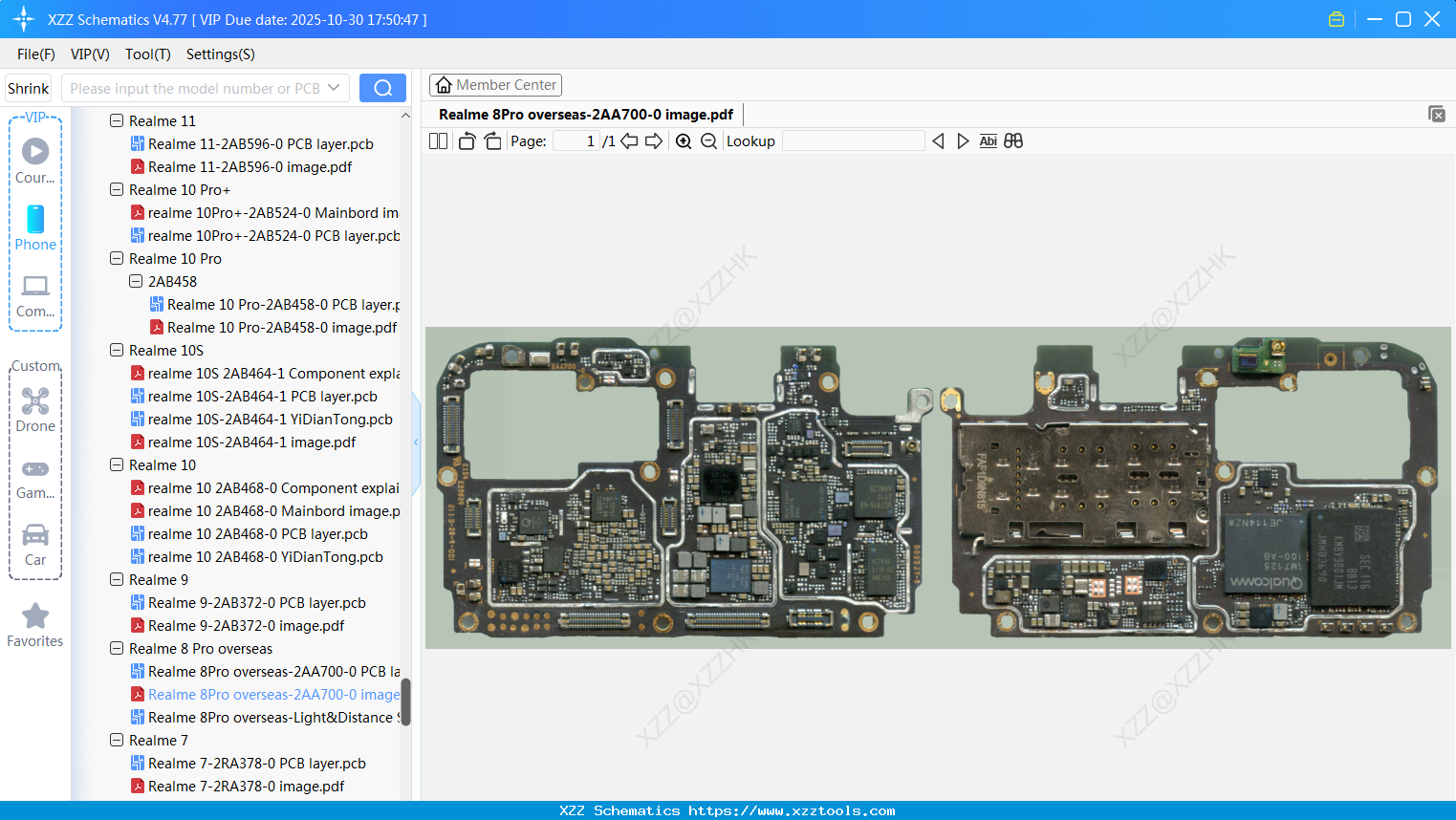Find previous Lookup result
The height and width of the screenshot is (820, 1456).
938,141
